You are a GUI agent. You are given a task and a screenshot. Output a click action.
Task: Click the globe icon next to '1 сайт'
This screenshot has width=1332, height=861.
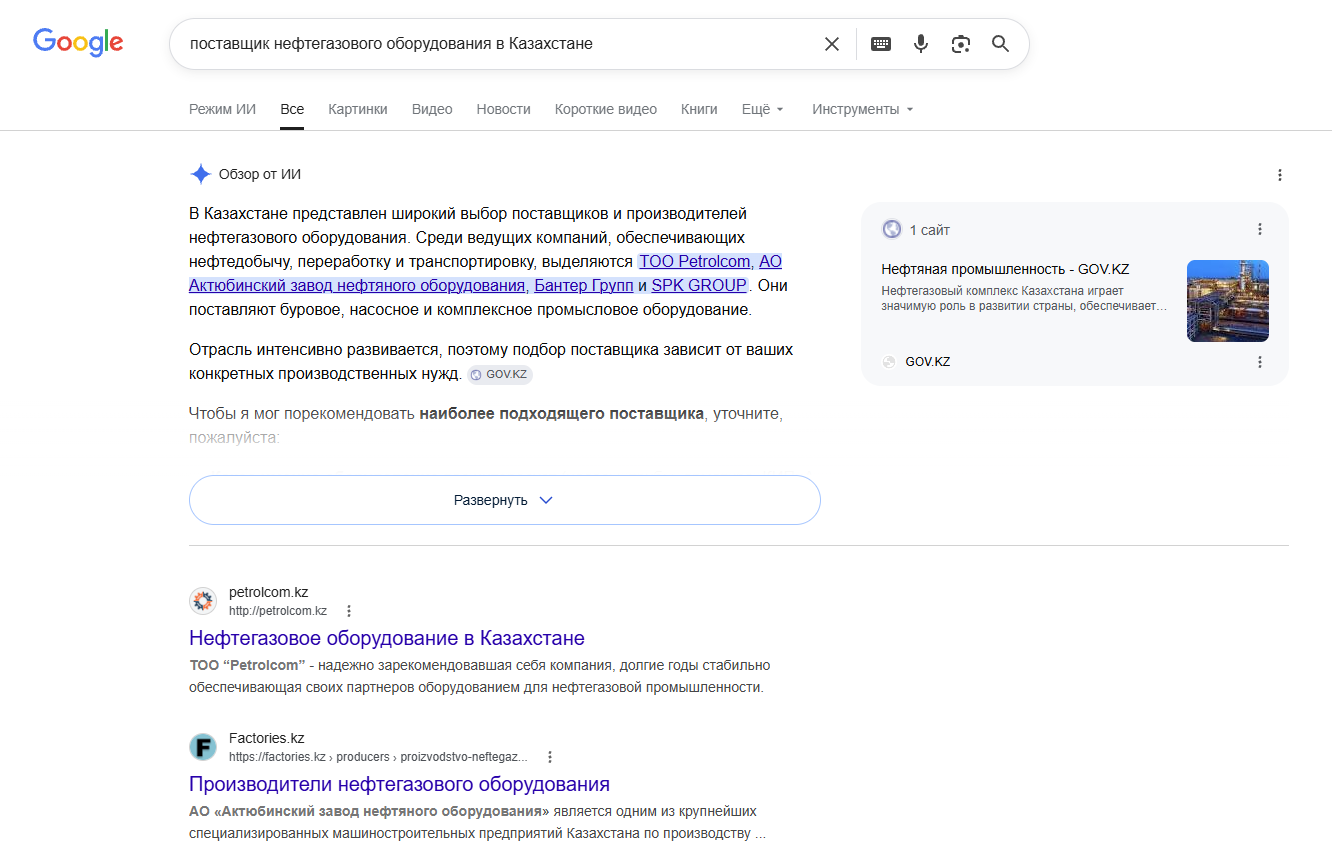[x=892, y=229]
